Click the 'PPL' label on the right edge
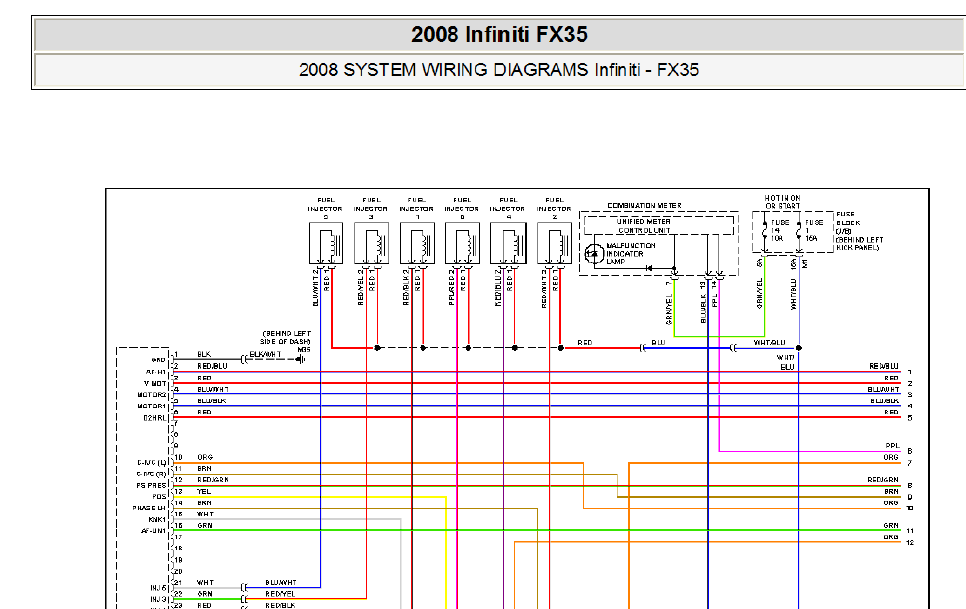966x609 pixels. 893,446
